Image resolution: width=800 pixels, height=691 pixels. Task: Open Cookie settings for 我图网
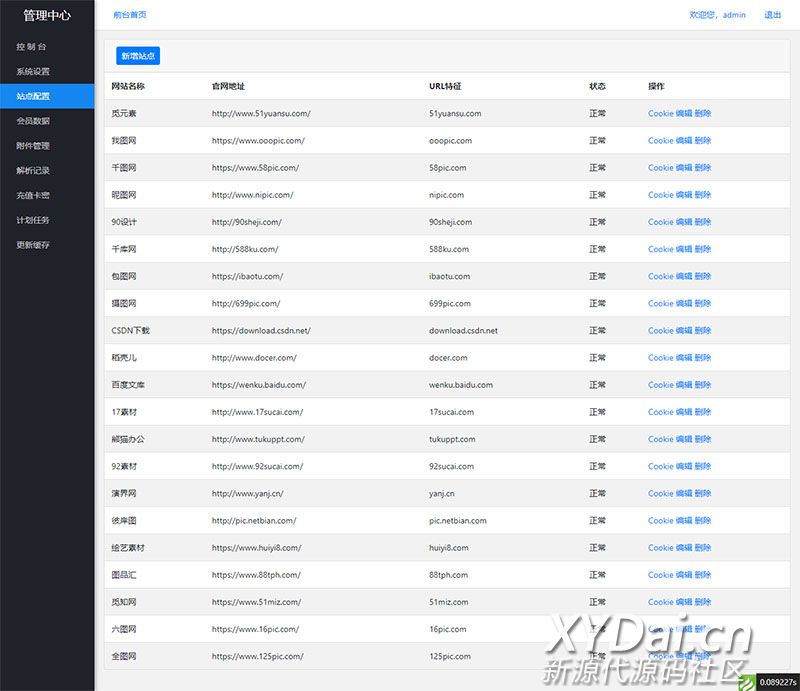(x=661, y=140)
